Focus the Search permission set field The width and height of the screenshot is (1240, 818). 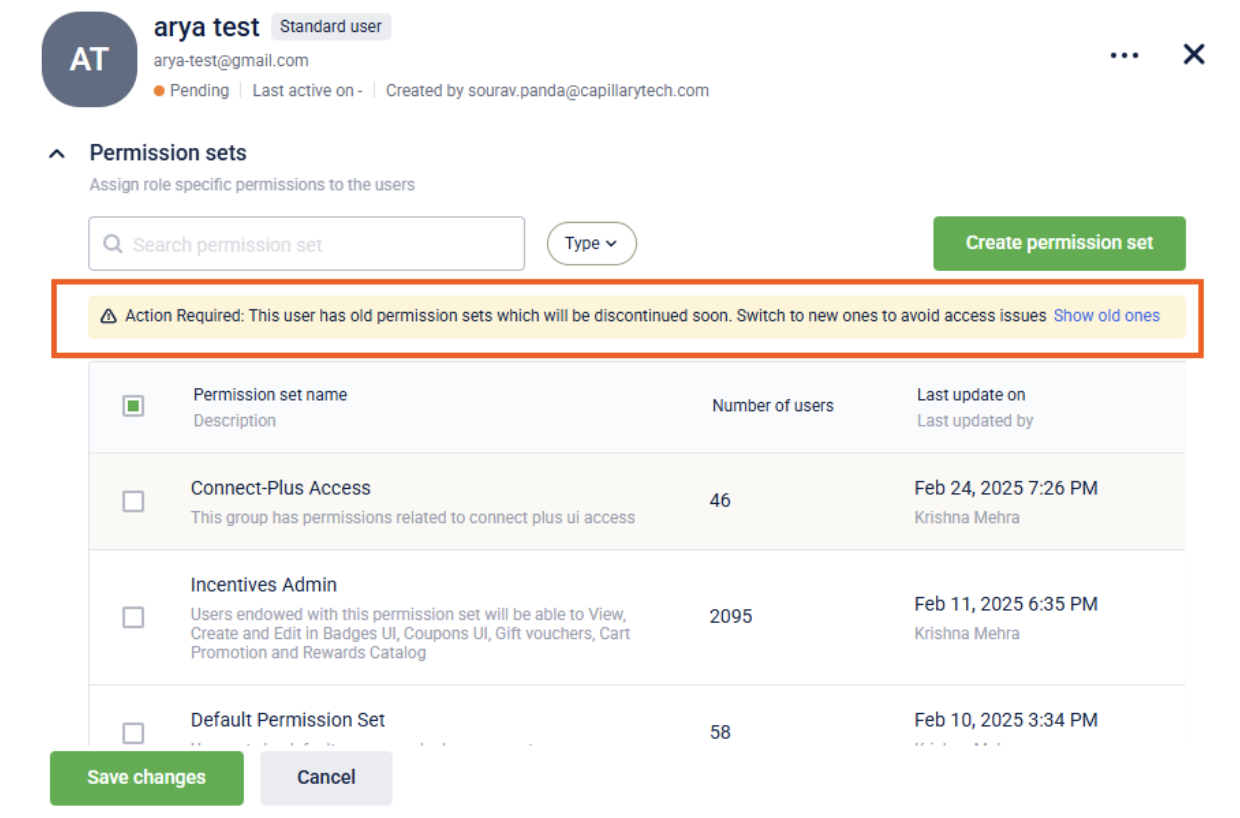(x=320, y=244)
